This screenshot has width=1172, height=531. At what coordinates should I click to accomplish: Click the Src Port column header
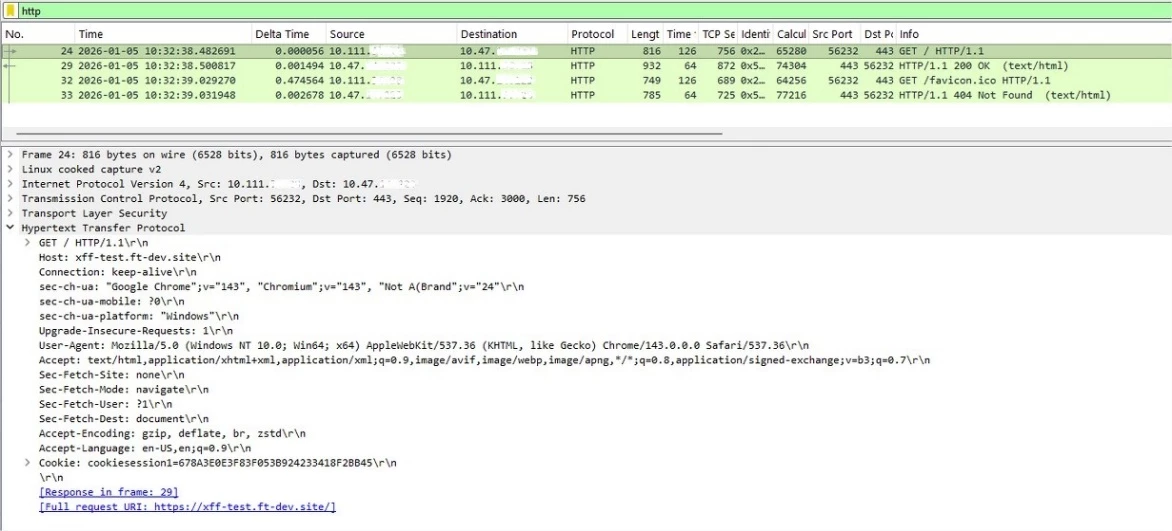click(834, 34)
